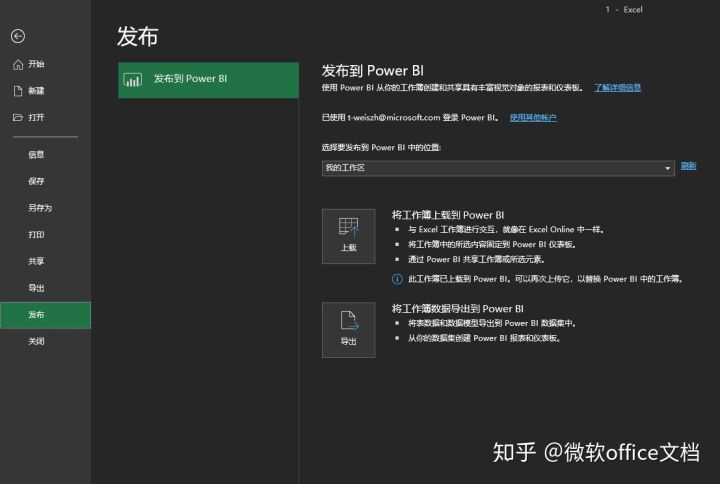The image size is (720, 484).
Task: Click the export icon button 导出
Action: pyautogui.click(x=349, y=330)
